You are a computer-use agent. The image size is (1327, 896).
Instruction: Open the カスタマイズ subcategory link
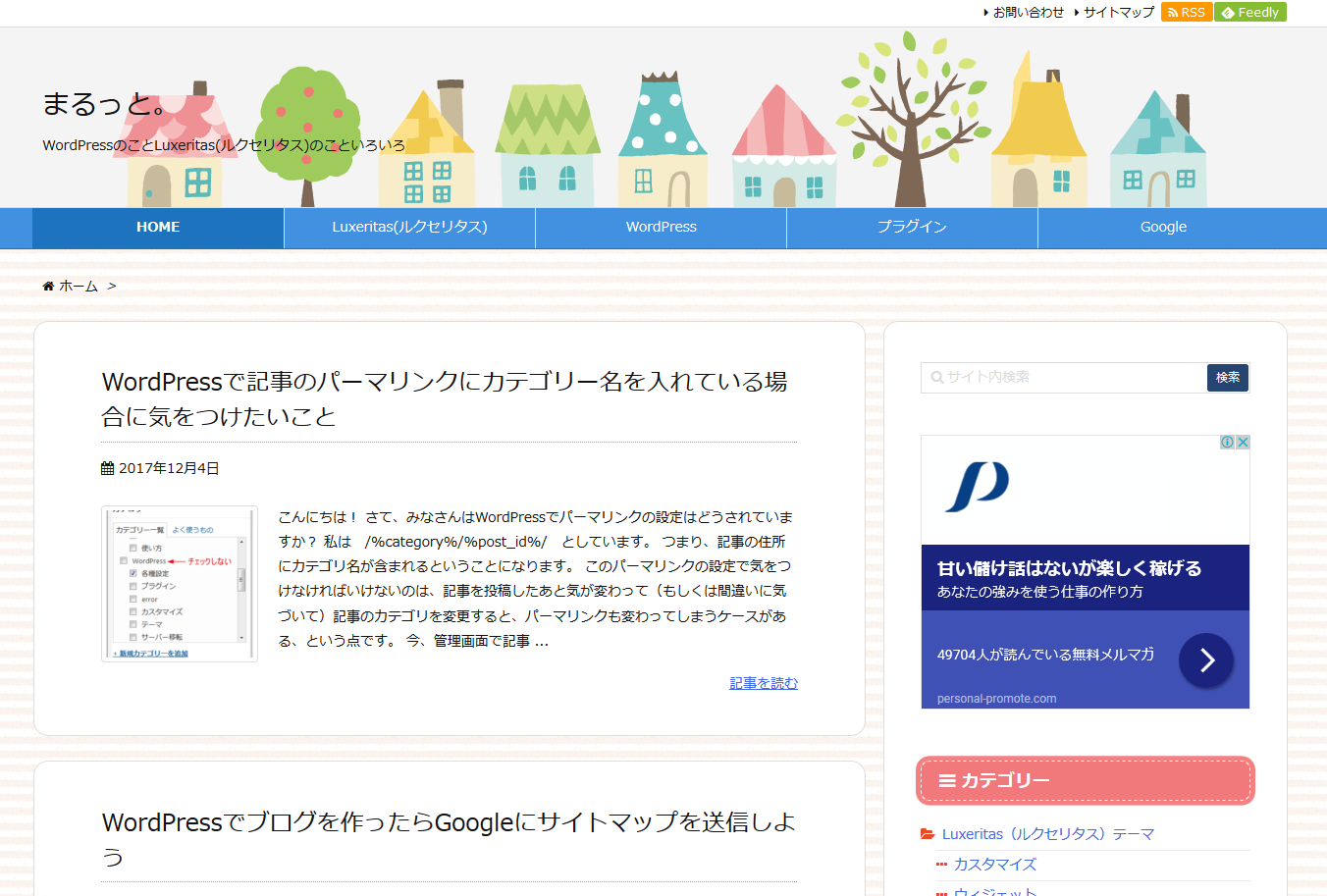[994, 865]
